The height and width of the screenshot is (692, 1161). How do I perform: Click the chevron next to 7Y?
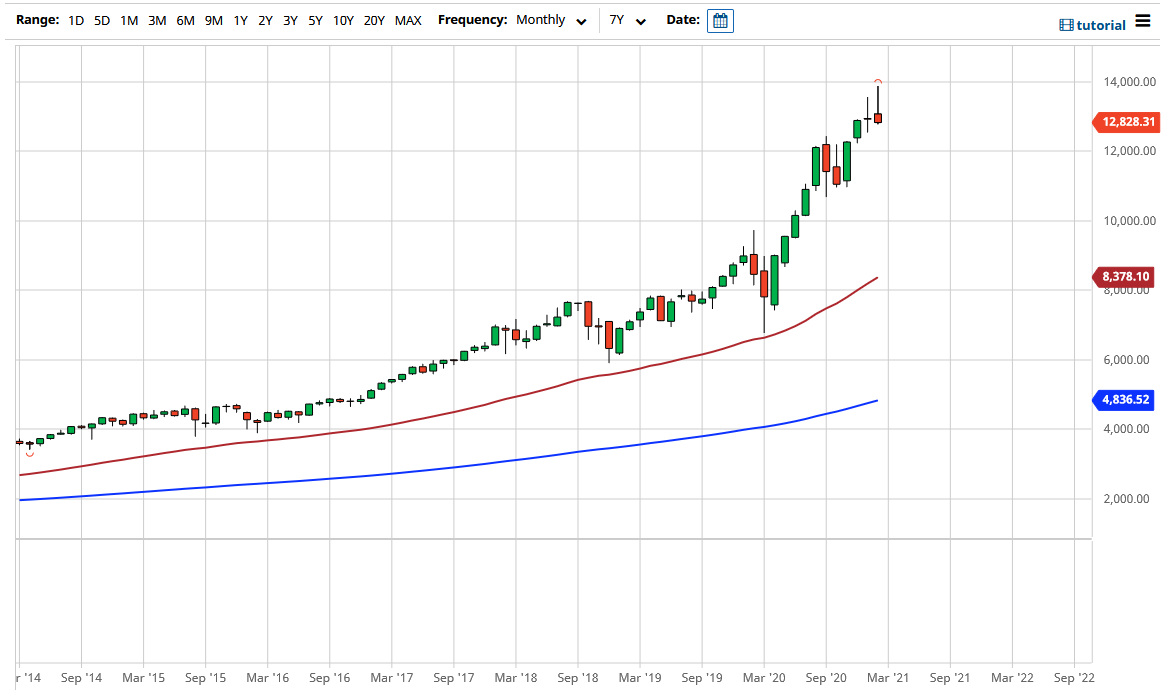click(x=640, y=20)
